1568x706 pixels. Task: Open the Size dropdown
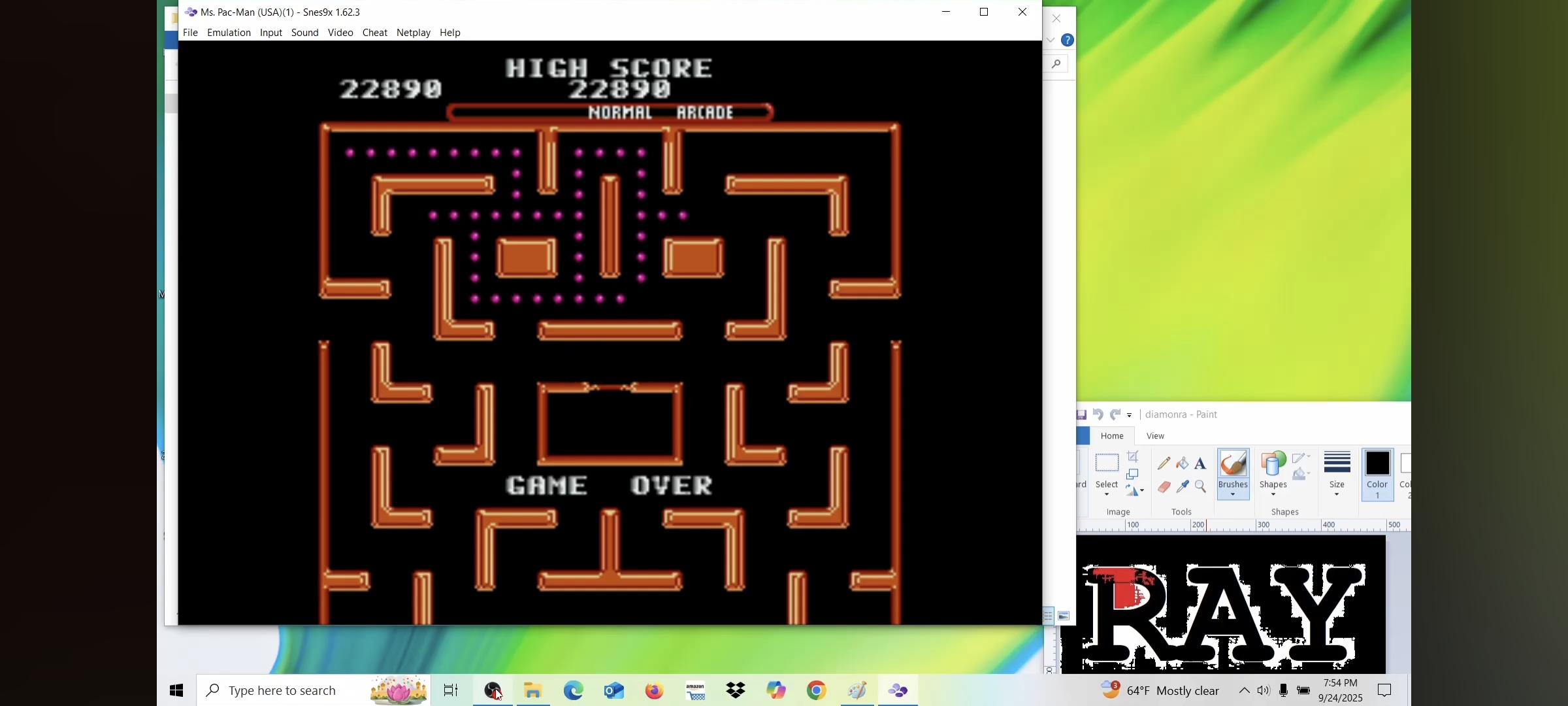pos(1337,494)
